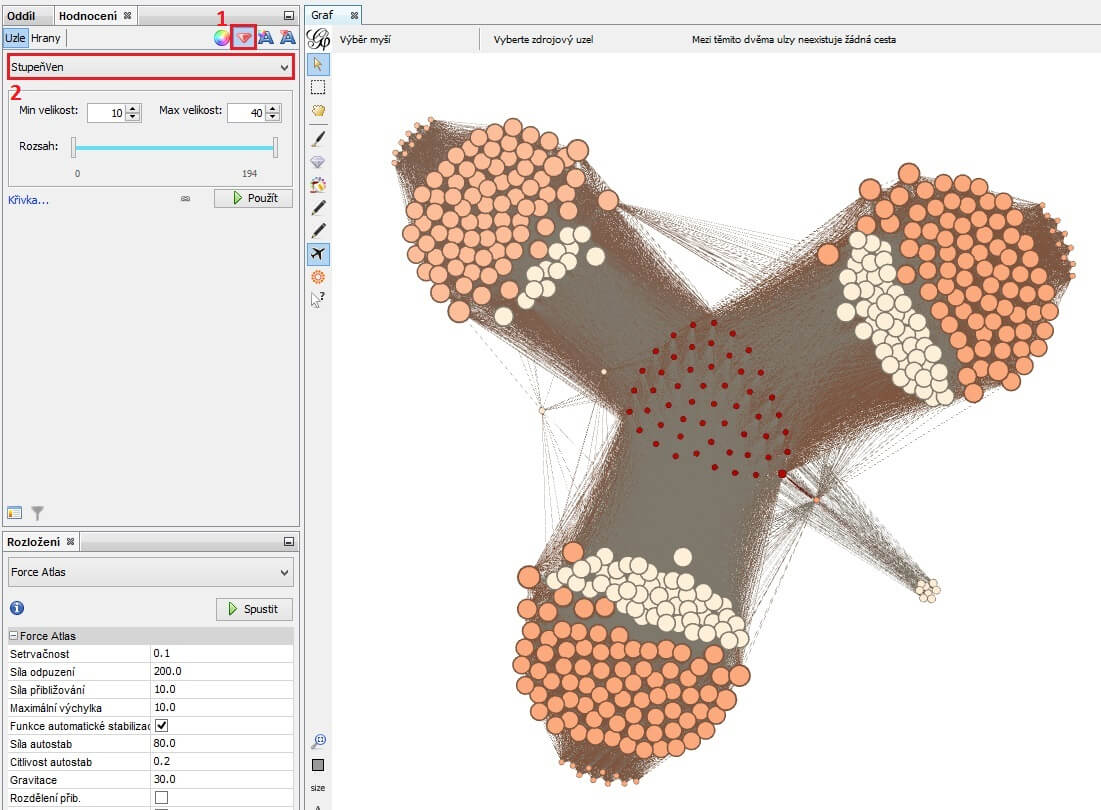Click the Spustit button to run layout
Screen dimensions: 1101x810
[254, 609]
